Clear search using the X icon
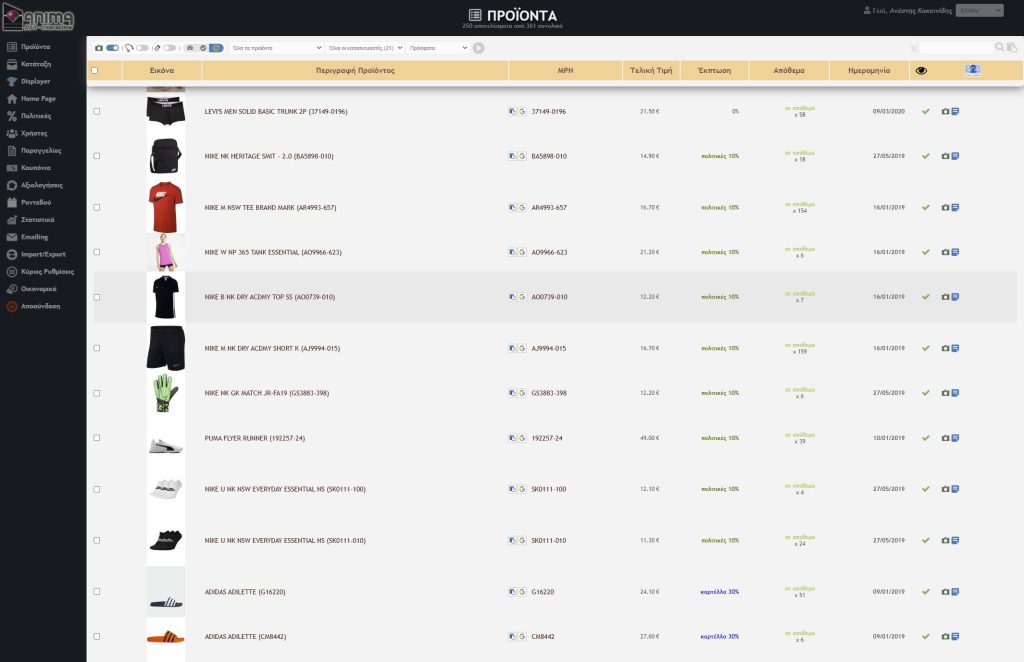This screenshot has width=1024, height=662. [x=914, y=48]
